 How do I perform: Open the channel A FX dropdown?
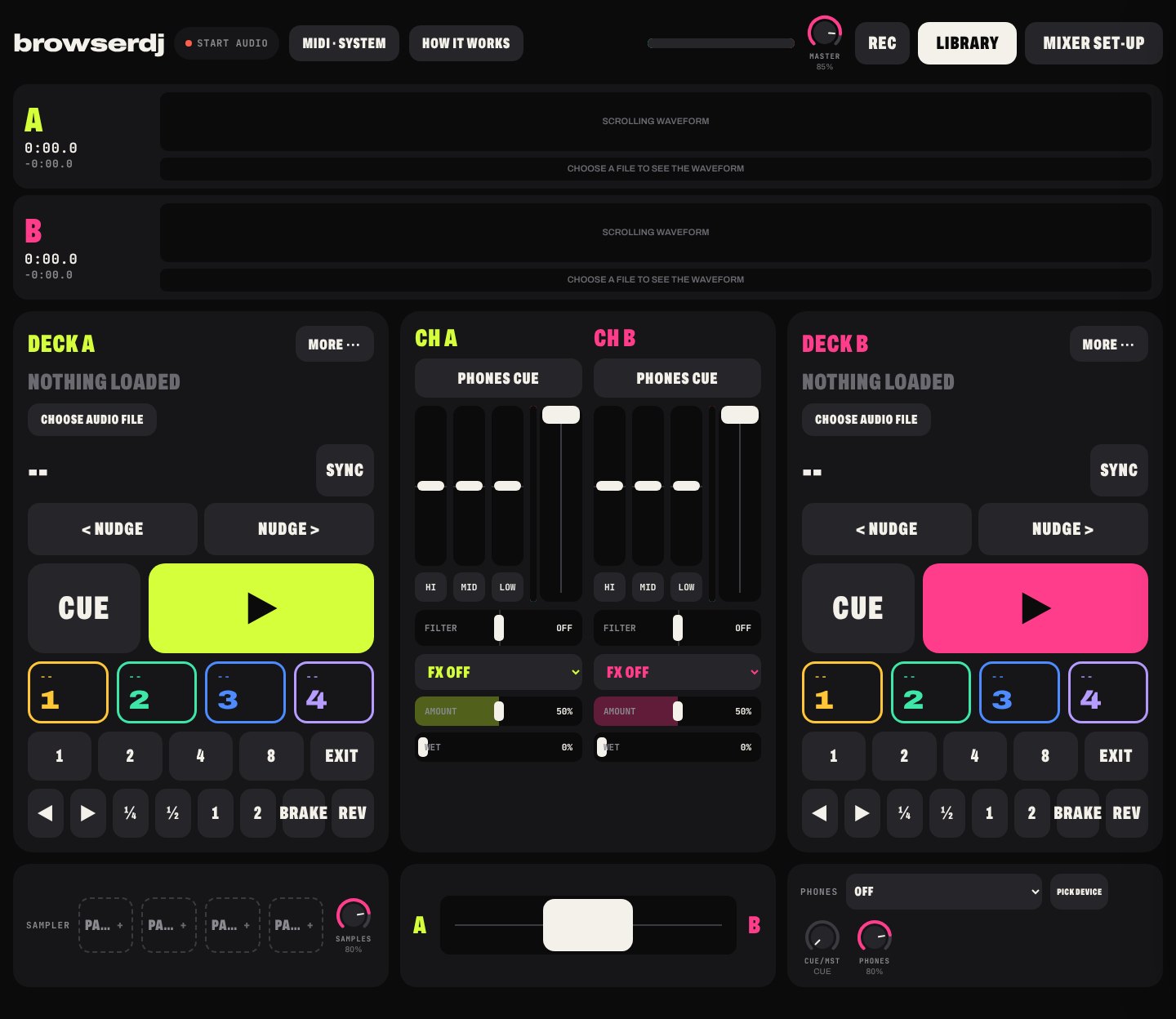[498, 672]
